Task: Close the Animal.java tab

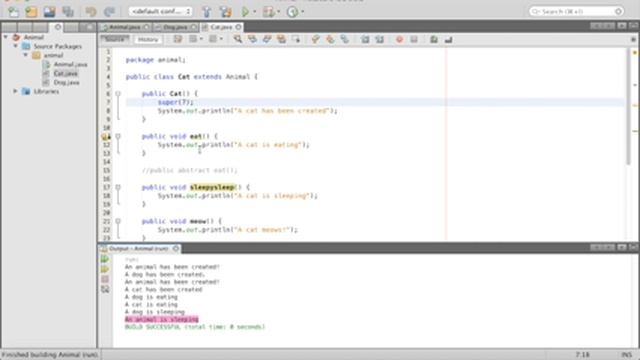Action: click(x=146, y=27)
